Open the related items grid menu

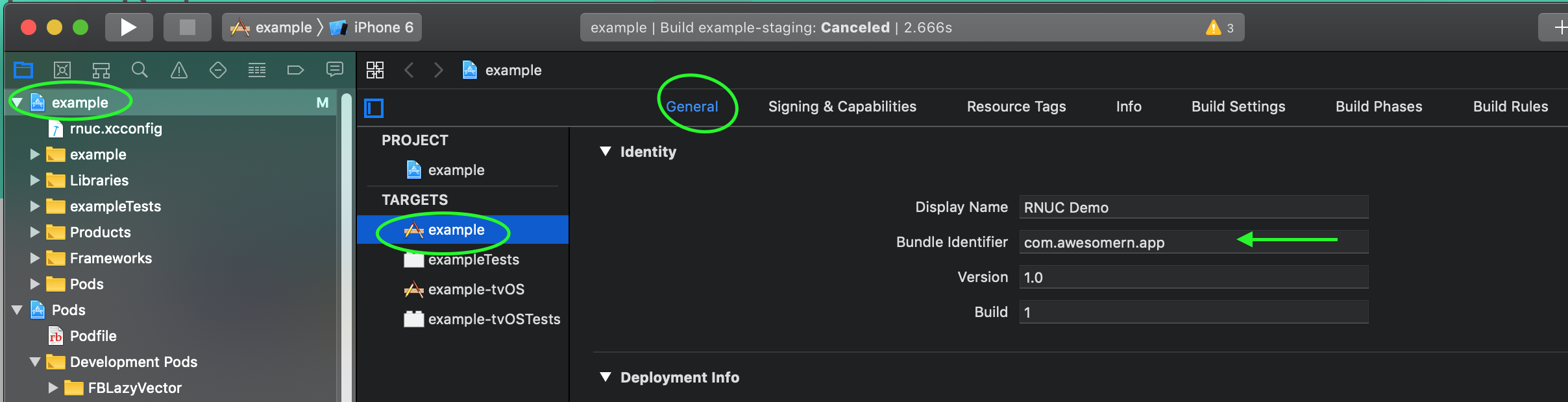tap(375, 70)
